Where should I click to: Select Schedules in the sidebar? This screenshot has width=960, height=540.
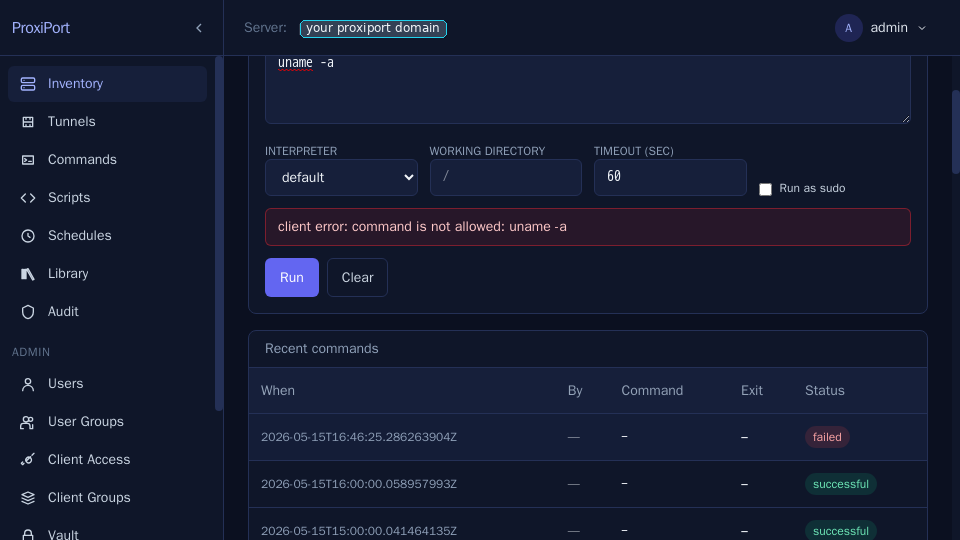click(107, 236)
